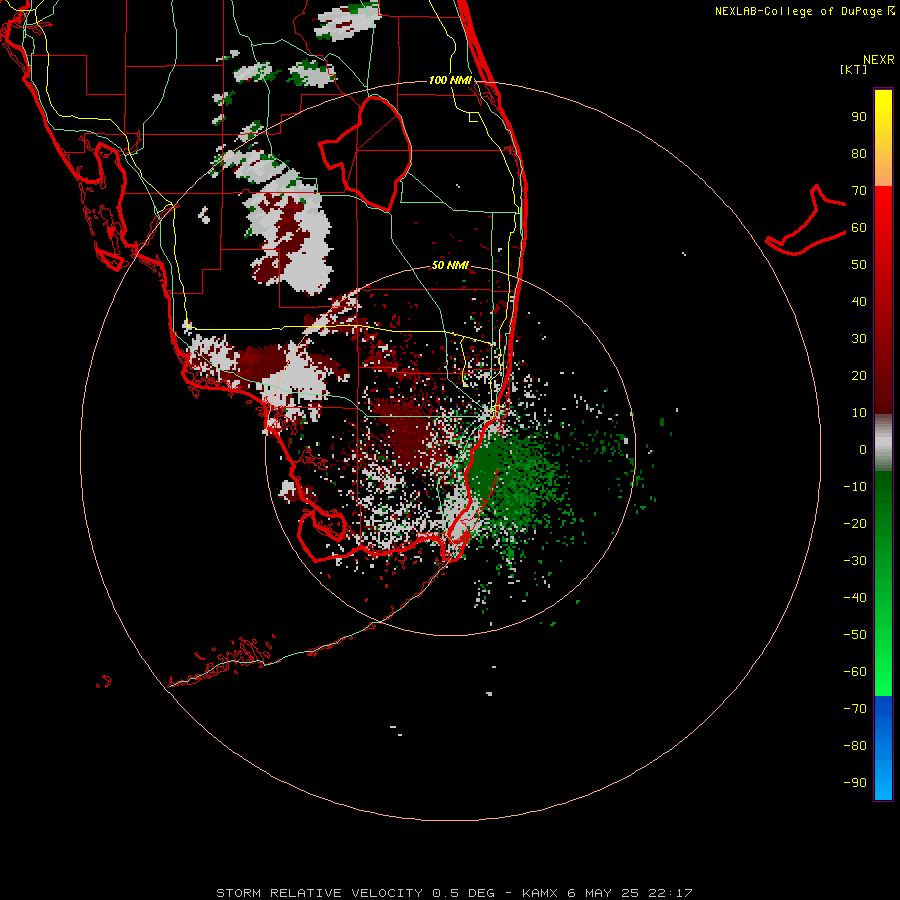
Task: Select the 70 value on the velocity scale
Action: [859, 191]
